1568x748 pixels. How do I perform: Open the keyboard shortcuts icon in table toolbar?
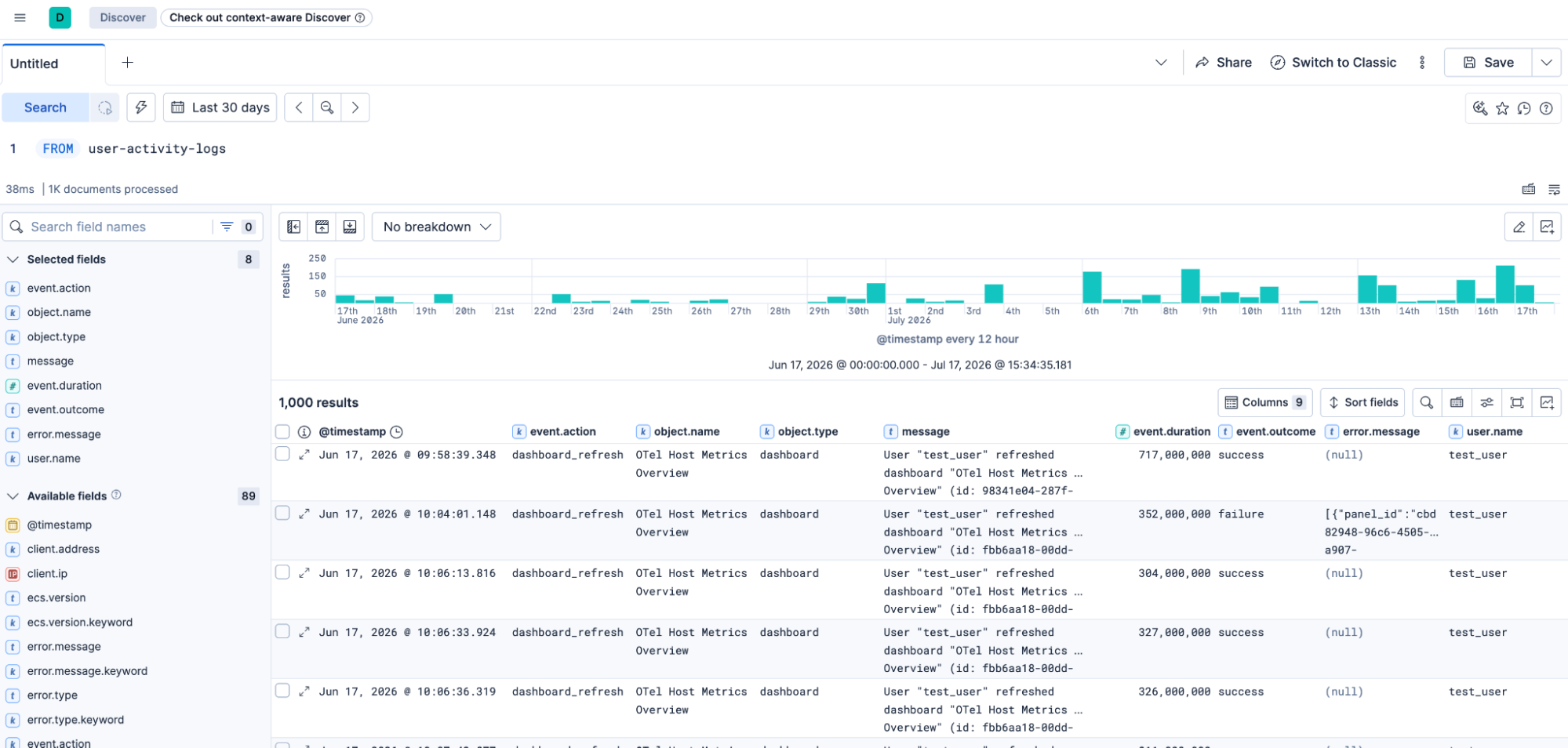(1457, 402)
